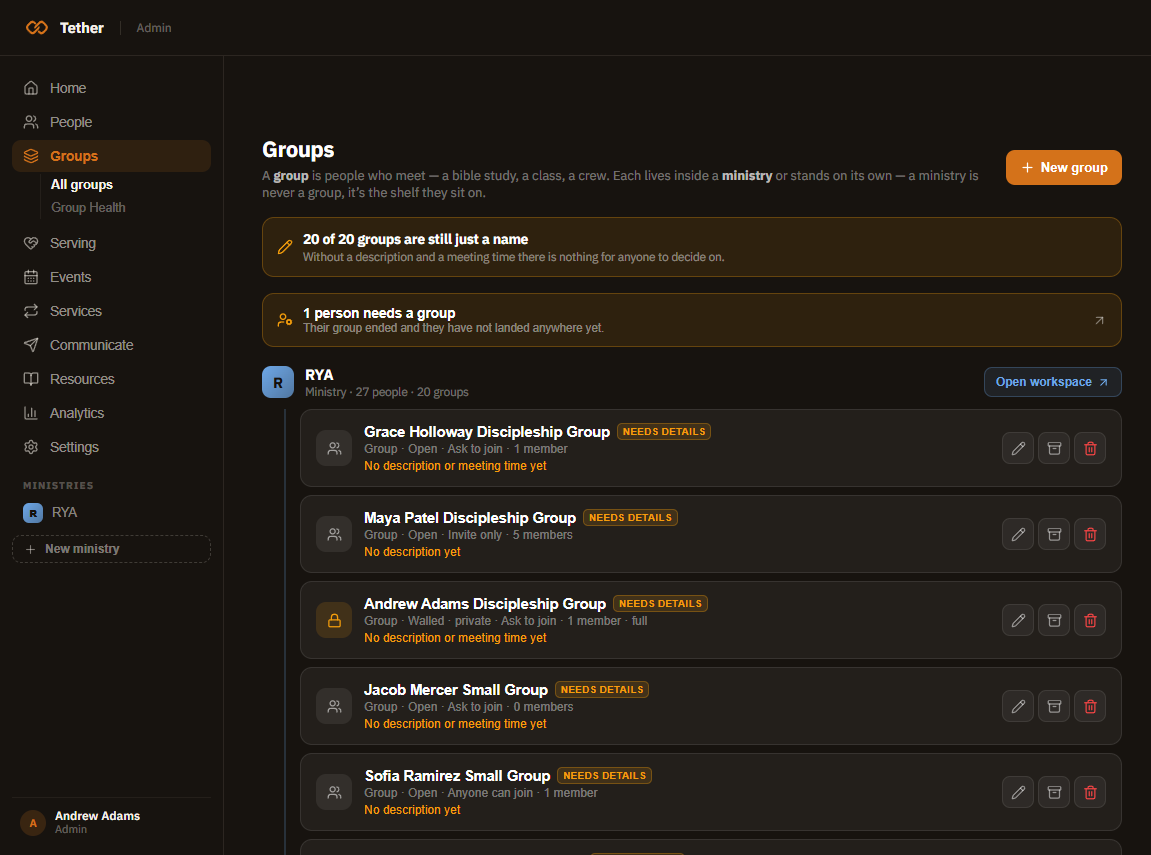Archive Jacob Mercer Small Group
The height and width of the screenshot is (855, 1151).
point(1053,706)
